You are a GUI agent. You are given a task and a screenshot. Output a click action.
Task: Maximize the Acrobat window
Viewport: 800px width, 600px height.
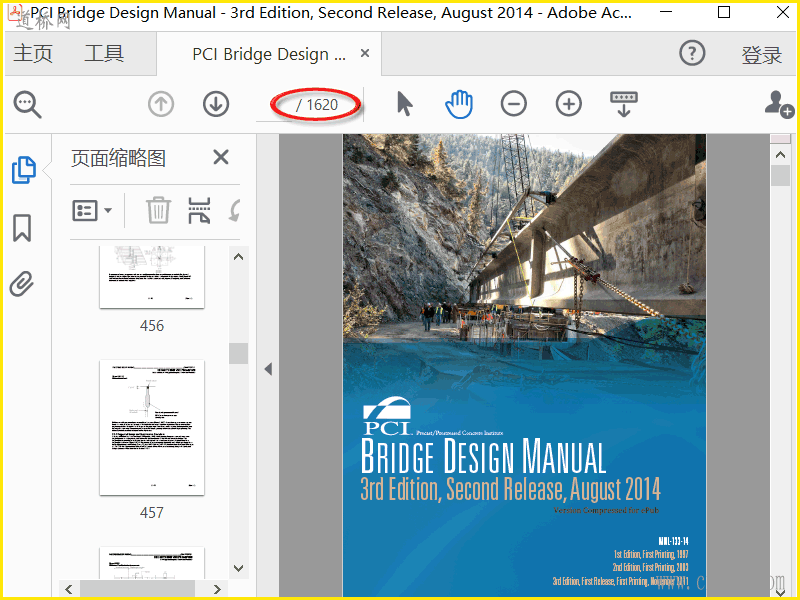724,12
